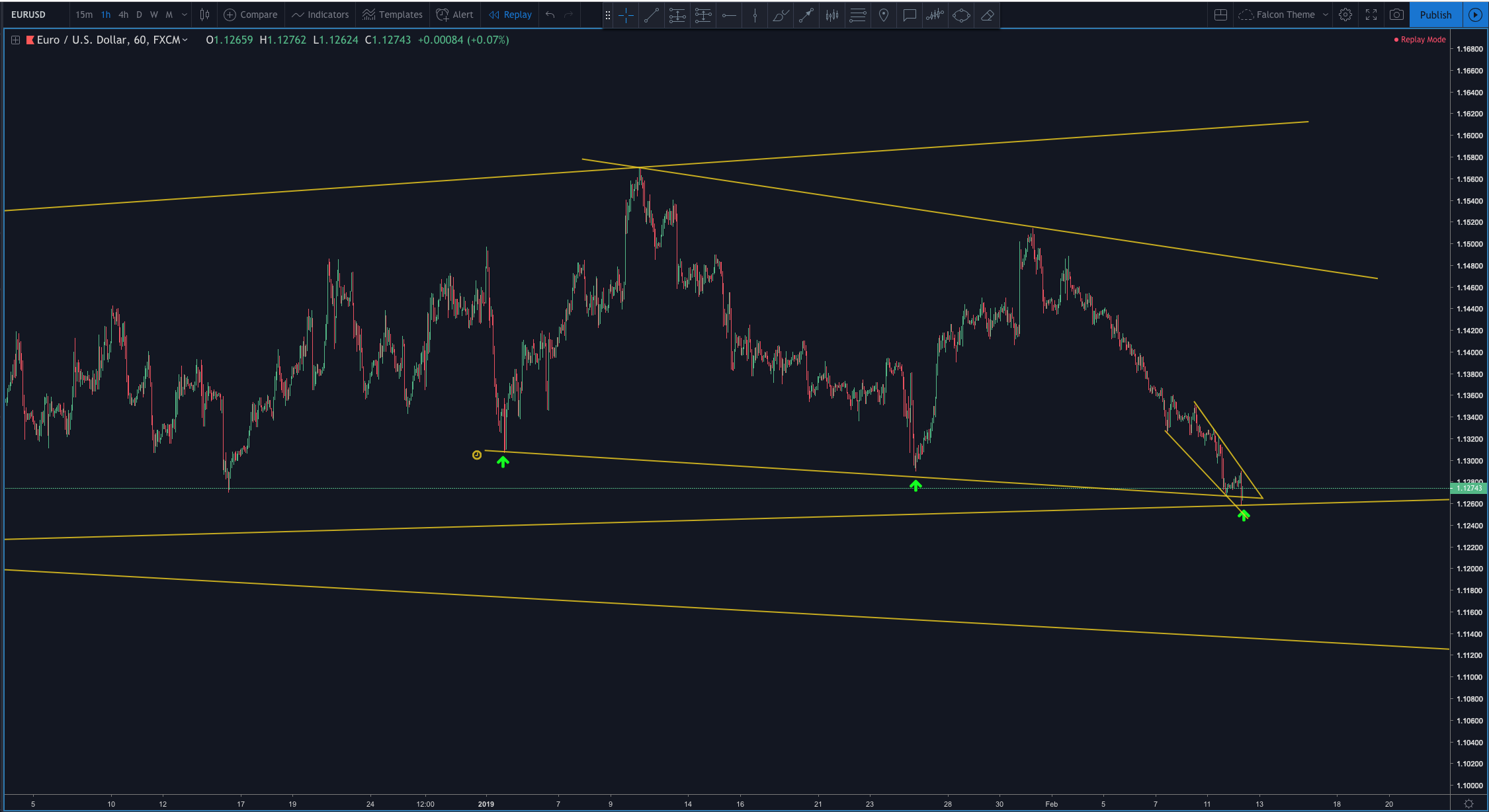Screen dimensions: 1489x812
Task: Select the horizontal ray tool
Action: point(729,15)
